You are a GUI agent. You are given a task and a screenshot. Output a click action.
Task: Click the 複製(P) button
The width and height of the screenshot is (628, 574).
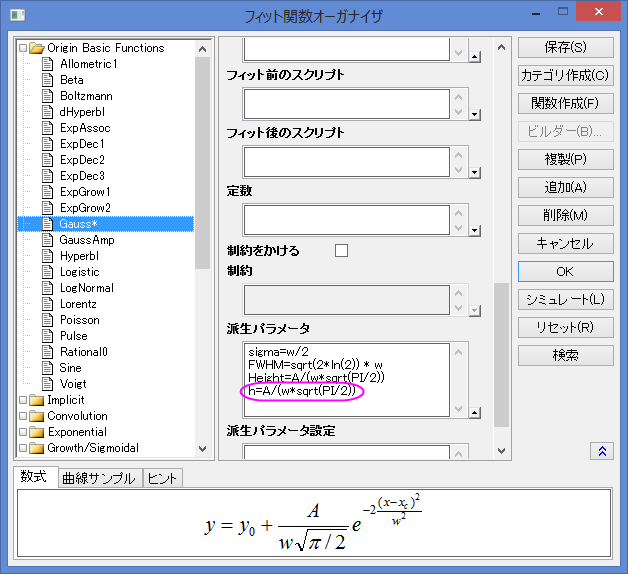(566, 159)
